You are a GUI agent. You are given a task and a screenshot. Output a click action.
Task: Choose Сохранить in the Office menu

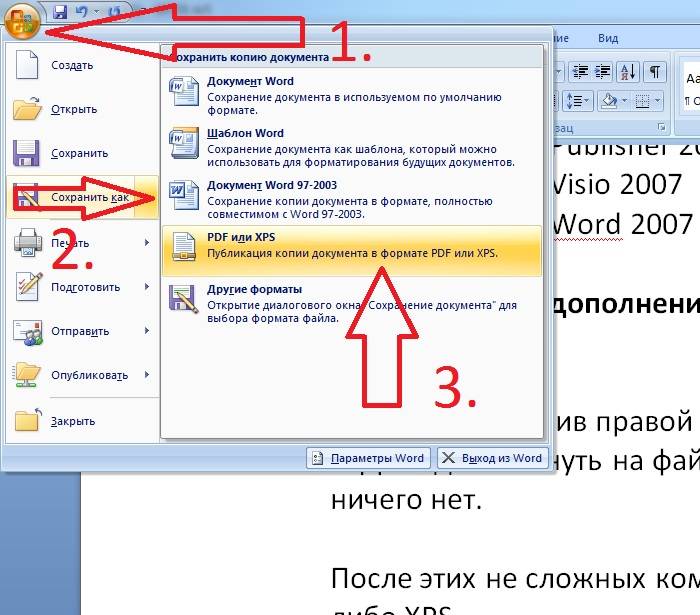tap(83, 153)
